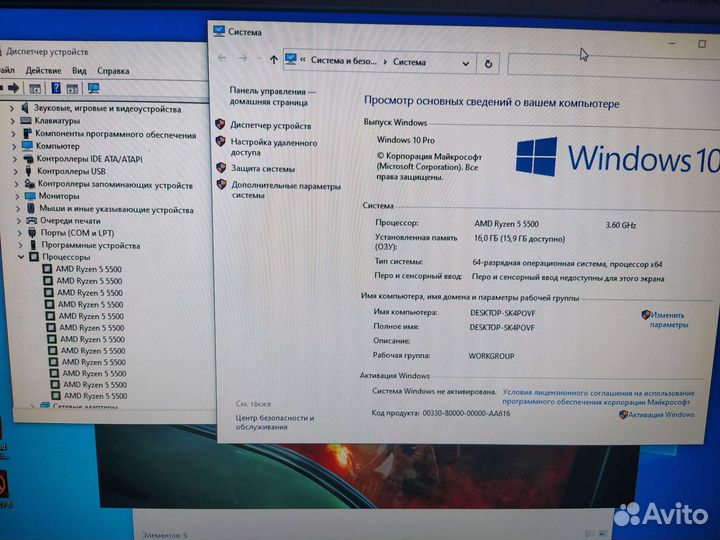Select Порты (COM и LPT) tree item
The width and height of the screenshot is (720, 540).
point(77,233)
